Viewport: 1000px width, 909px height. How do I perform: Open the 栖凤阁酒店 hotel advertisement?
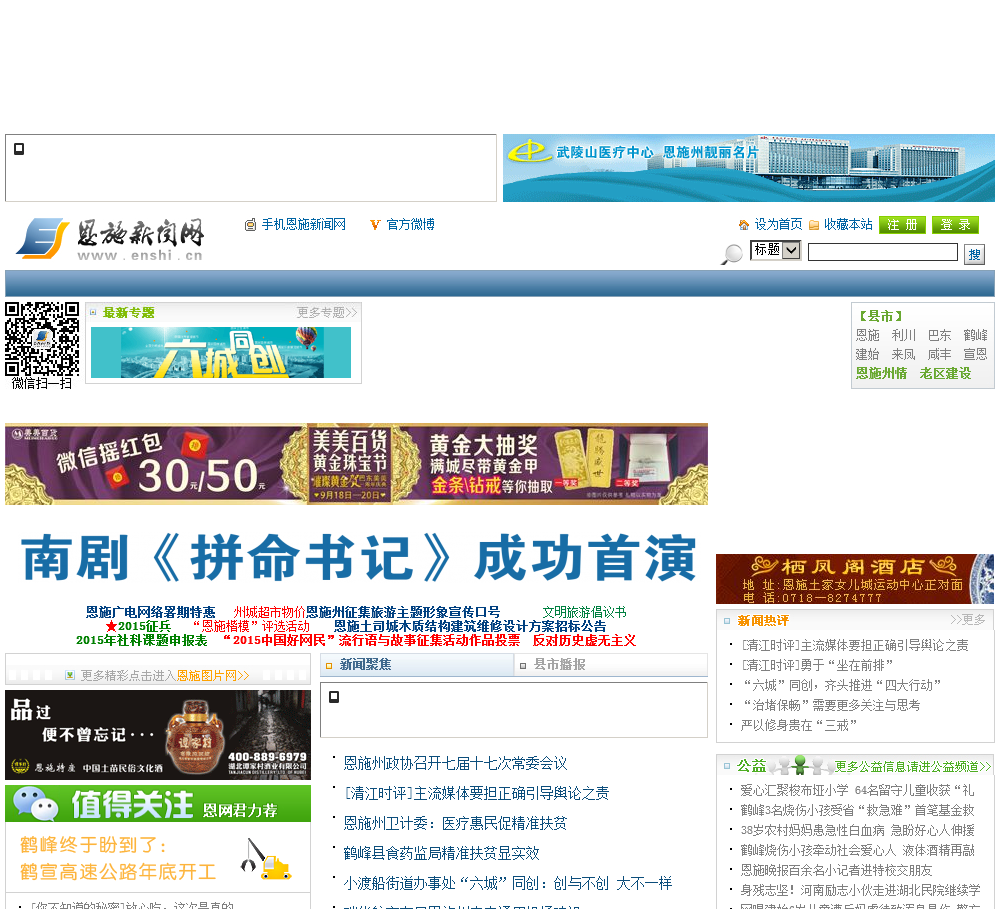point(855,579)
